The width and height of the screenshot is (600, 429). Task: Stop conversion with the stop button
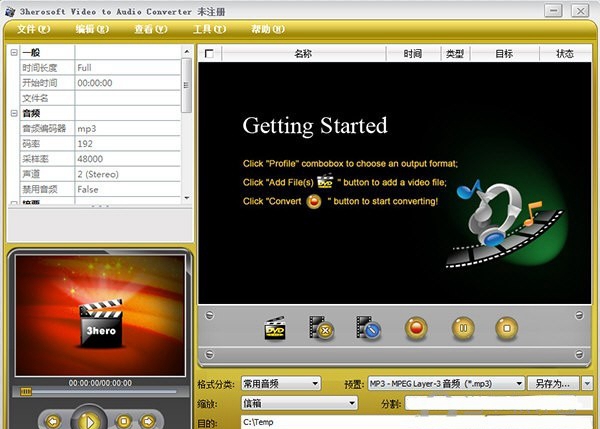click(507, 328)
